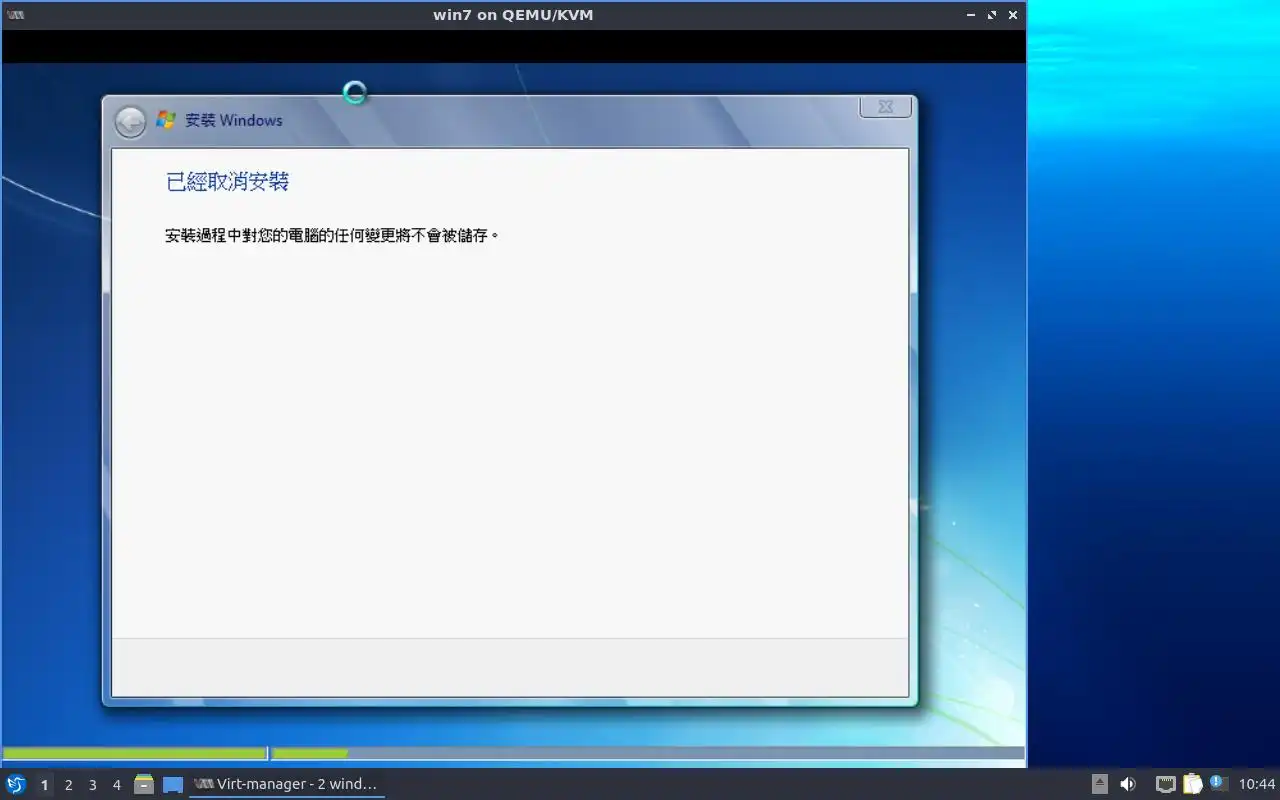
Task: Minimize the win7 on QEMU/KVM window
Action: click(970, 15)
